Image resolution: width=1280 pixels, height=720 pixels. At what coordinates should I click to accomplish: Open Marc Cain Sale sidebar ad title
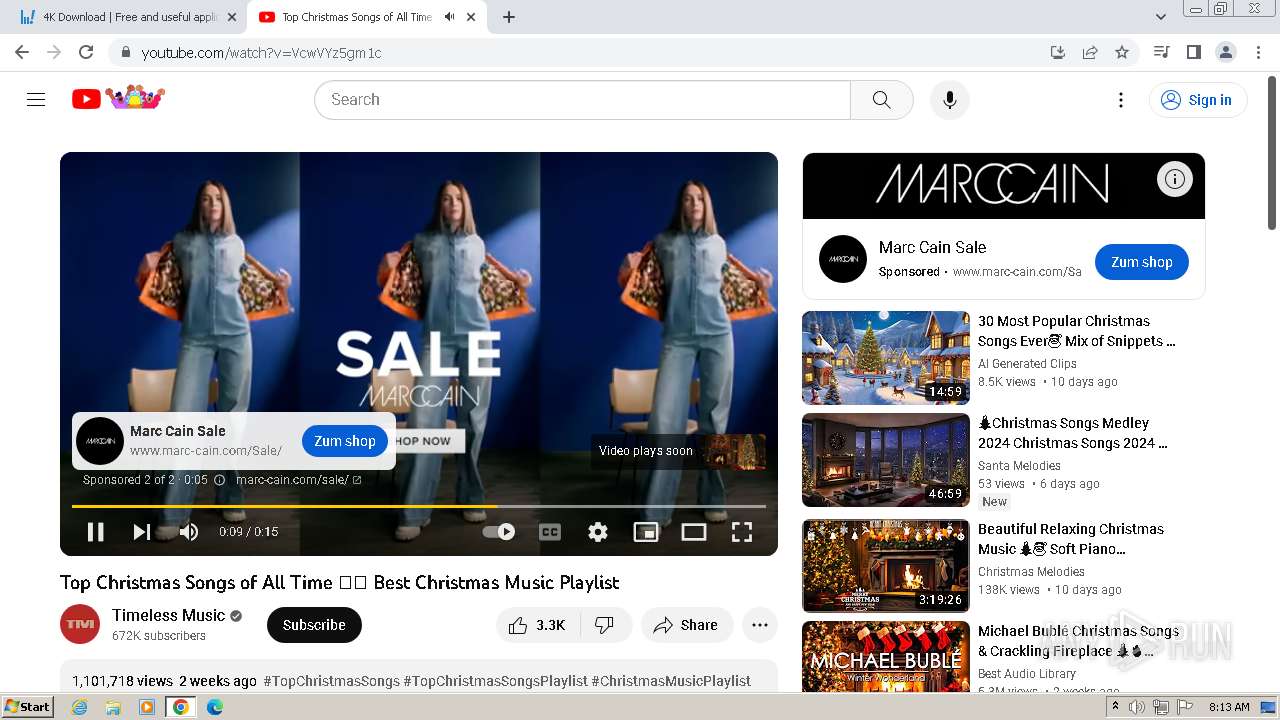(x=932, y=247)
